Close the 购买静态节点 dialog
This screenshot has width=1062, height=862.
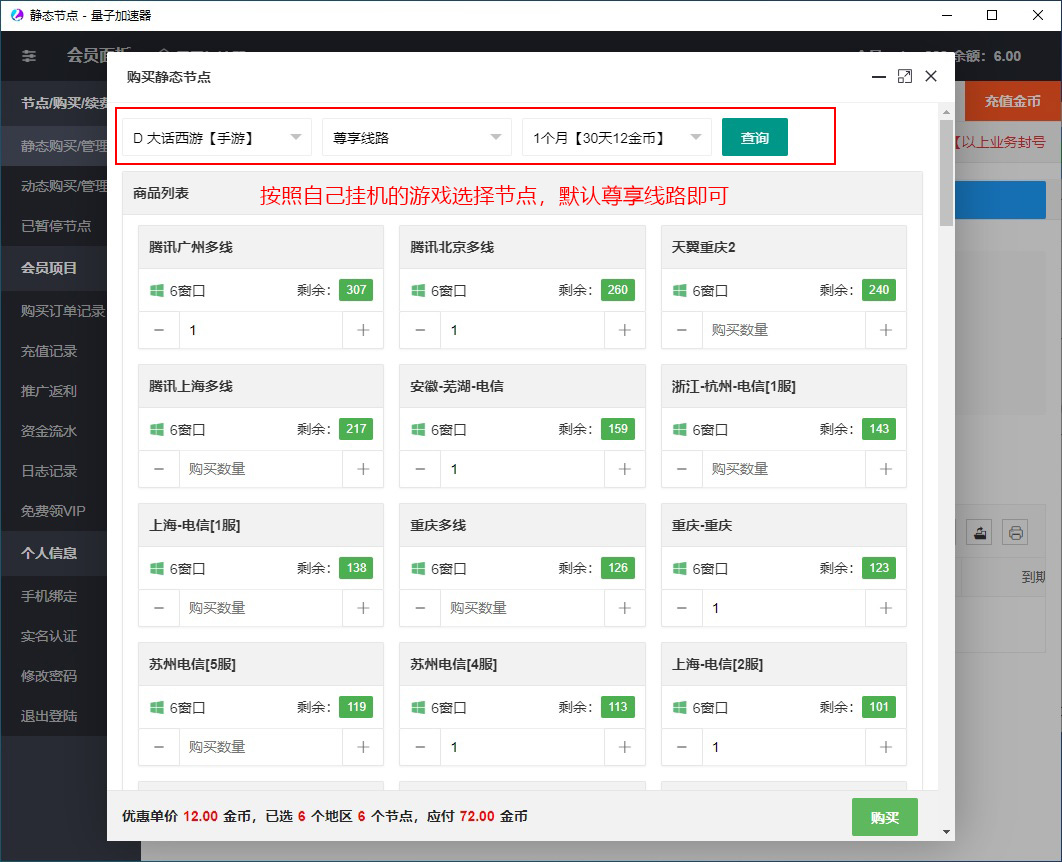tap(931, 77)
